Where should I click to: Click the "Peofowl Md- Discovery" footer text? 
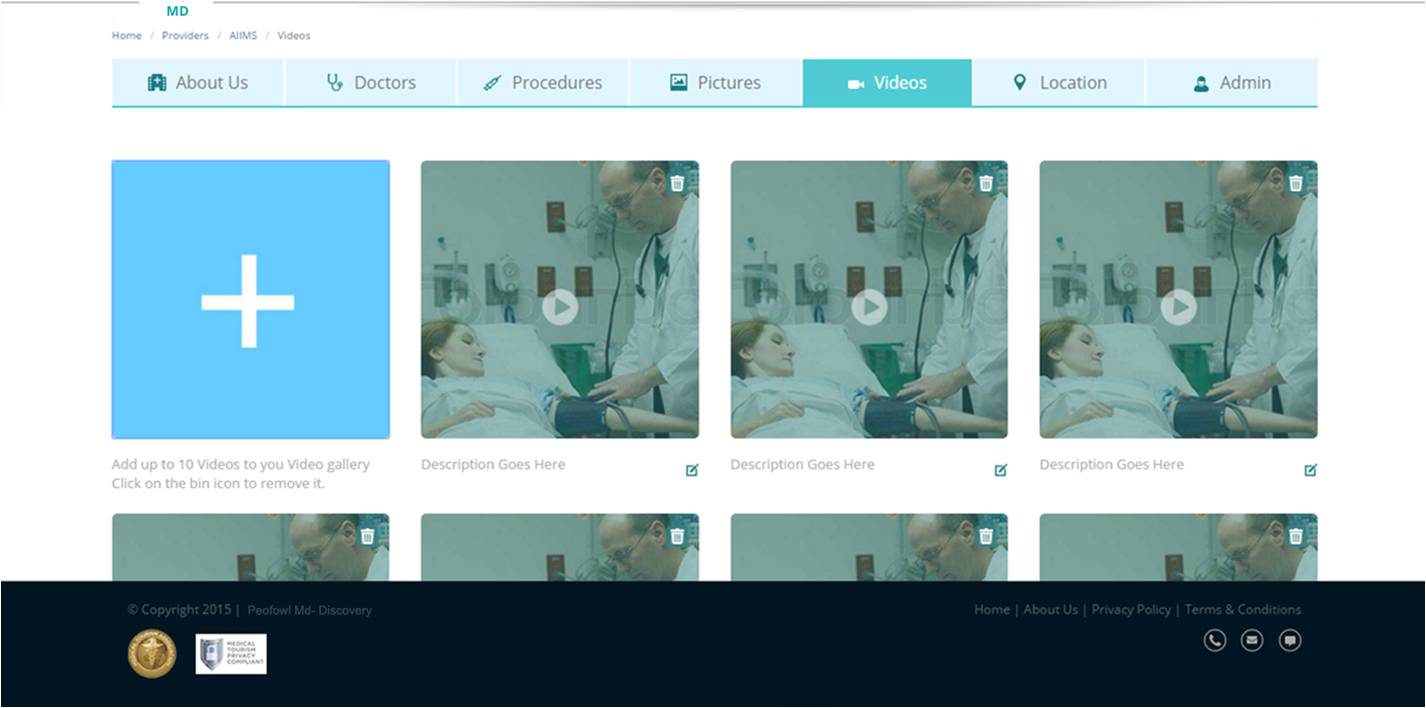click(309, 610)
